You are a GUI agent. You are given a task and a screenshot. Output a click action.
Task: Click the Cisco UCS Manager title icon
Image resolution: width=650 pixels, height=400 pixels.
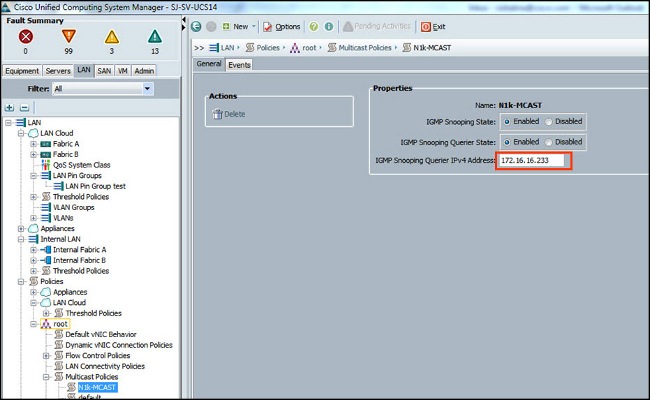[6, 7]
